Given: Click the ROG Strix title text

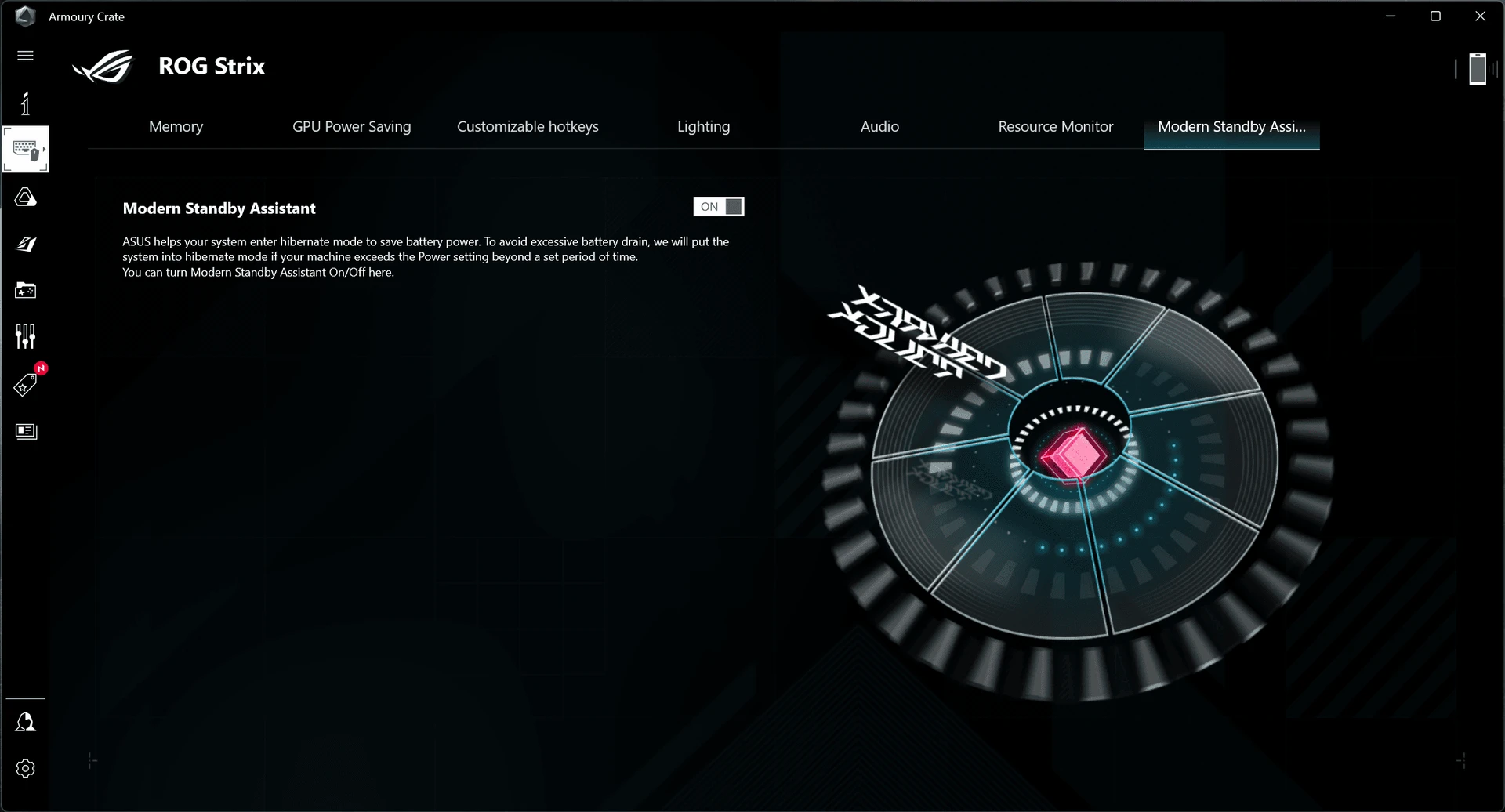Looking at the screenshot, I should click(x=212, y=67).
